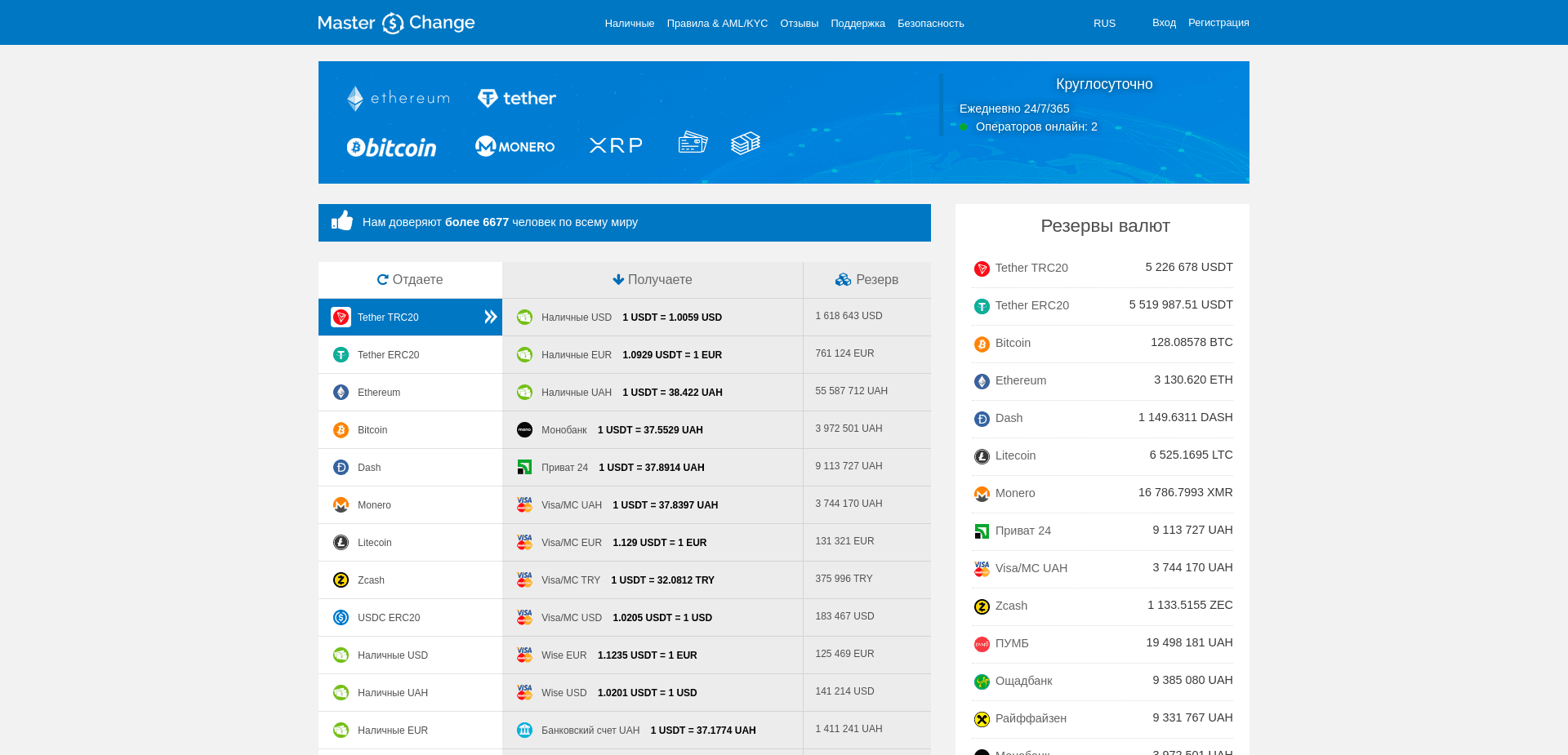Open the RUS language selector
Viewport: 1568px width, 755px height.
click(x=1104, y=23)
